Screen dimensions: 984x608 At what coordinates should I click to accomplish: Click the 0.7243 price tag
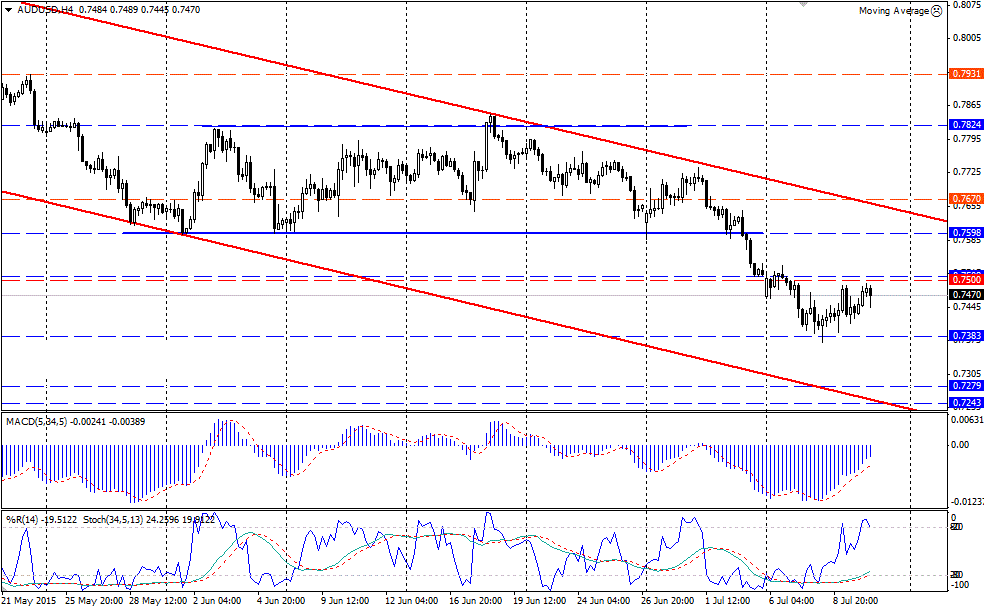click(965, 403)
